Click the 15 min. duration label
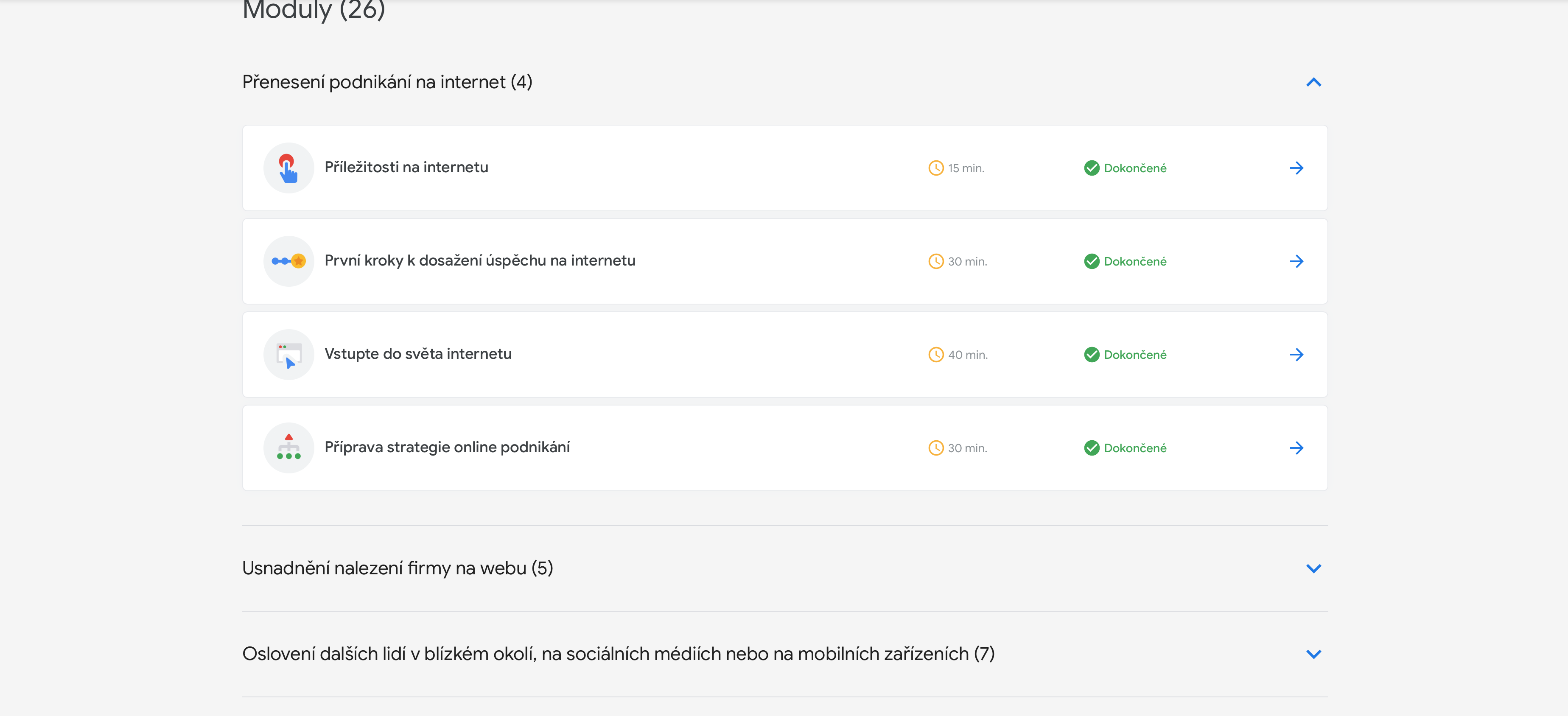The width and height of the screenshot is (1568, 716). coord(966,169)
